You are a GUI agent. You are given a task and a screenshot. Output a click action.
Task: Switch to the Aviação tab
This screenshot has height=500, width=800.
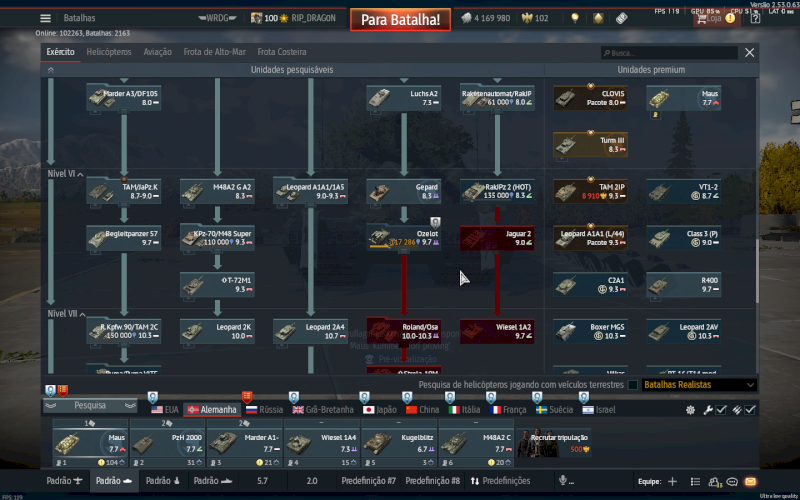157,52
